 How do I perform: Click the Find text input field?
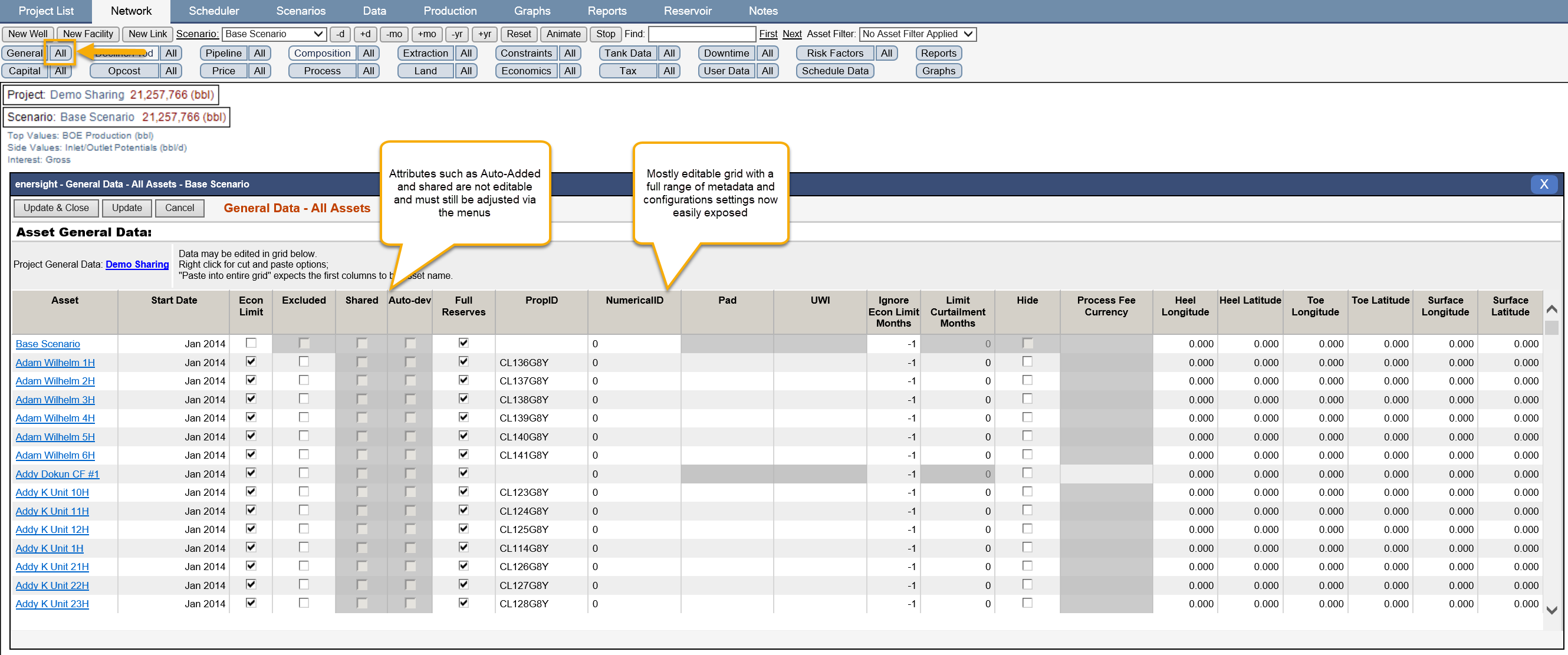[x=701, y=34]
